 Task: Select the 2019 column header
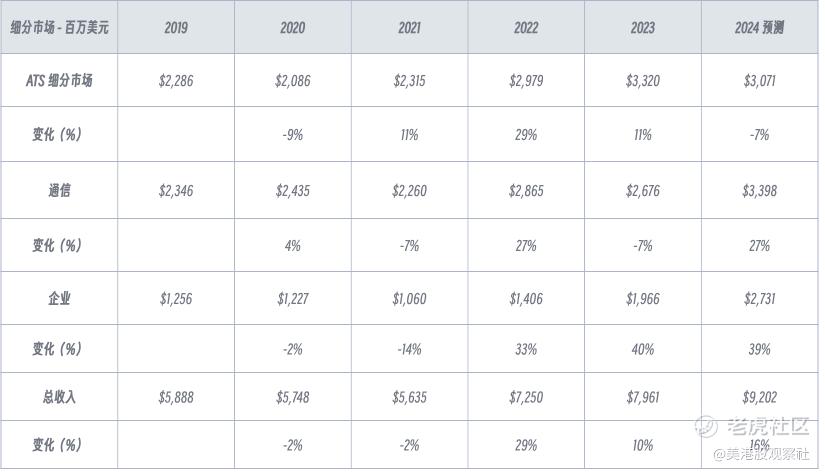[176, 28]
